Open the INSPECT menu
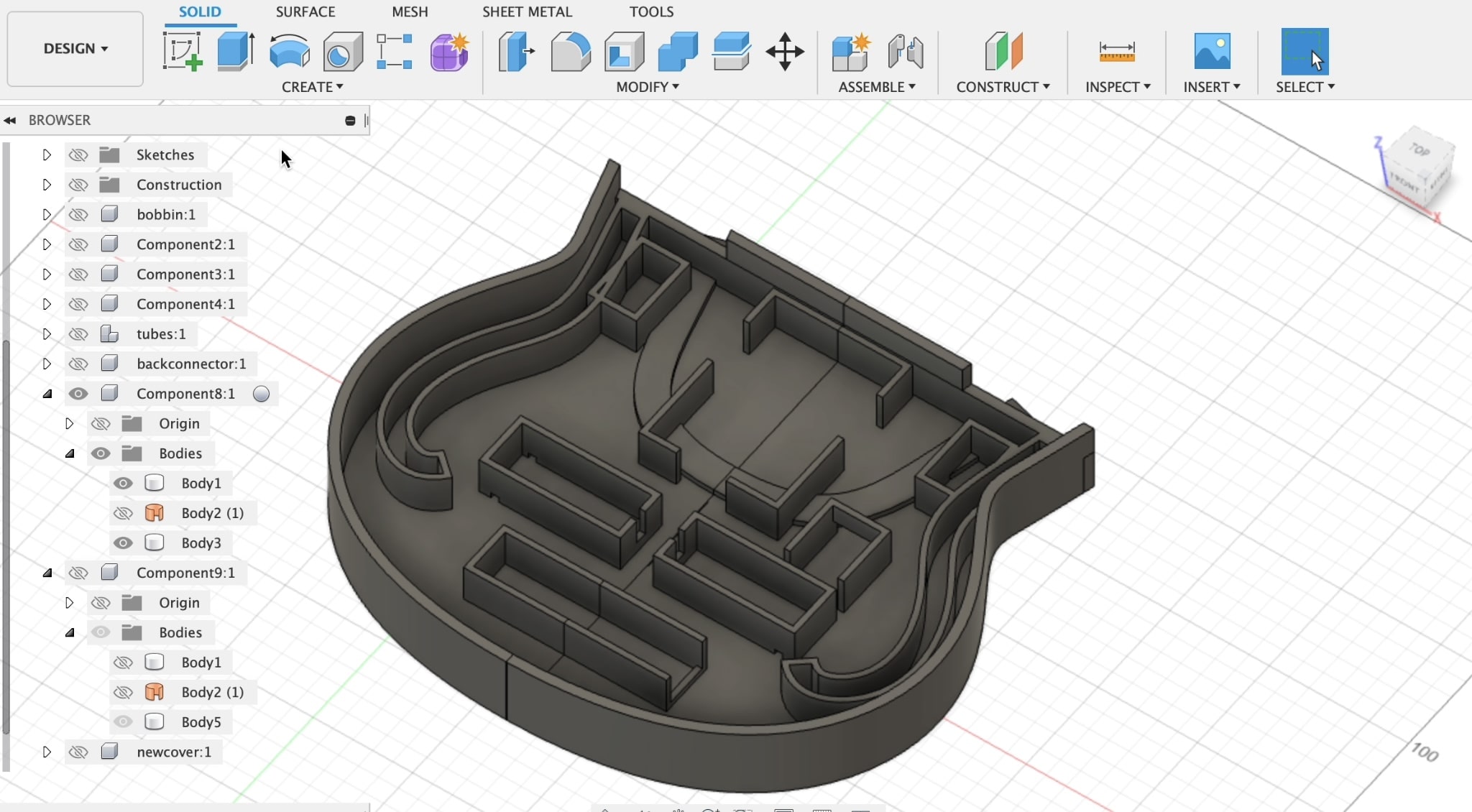The height and width of the screenshot is (812, 1472). 1118,87
